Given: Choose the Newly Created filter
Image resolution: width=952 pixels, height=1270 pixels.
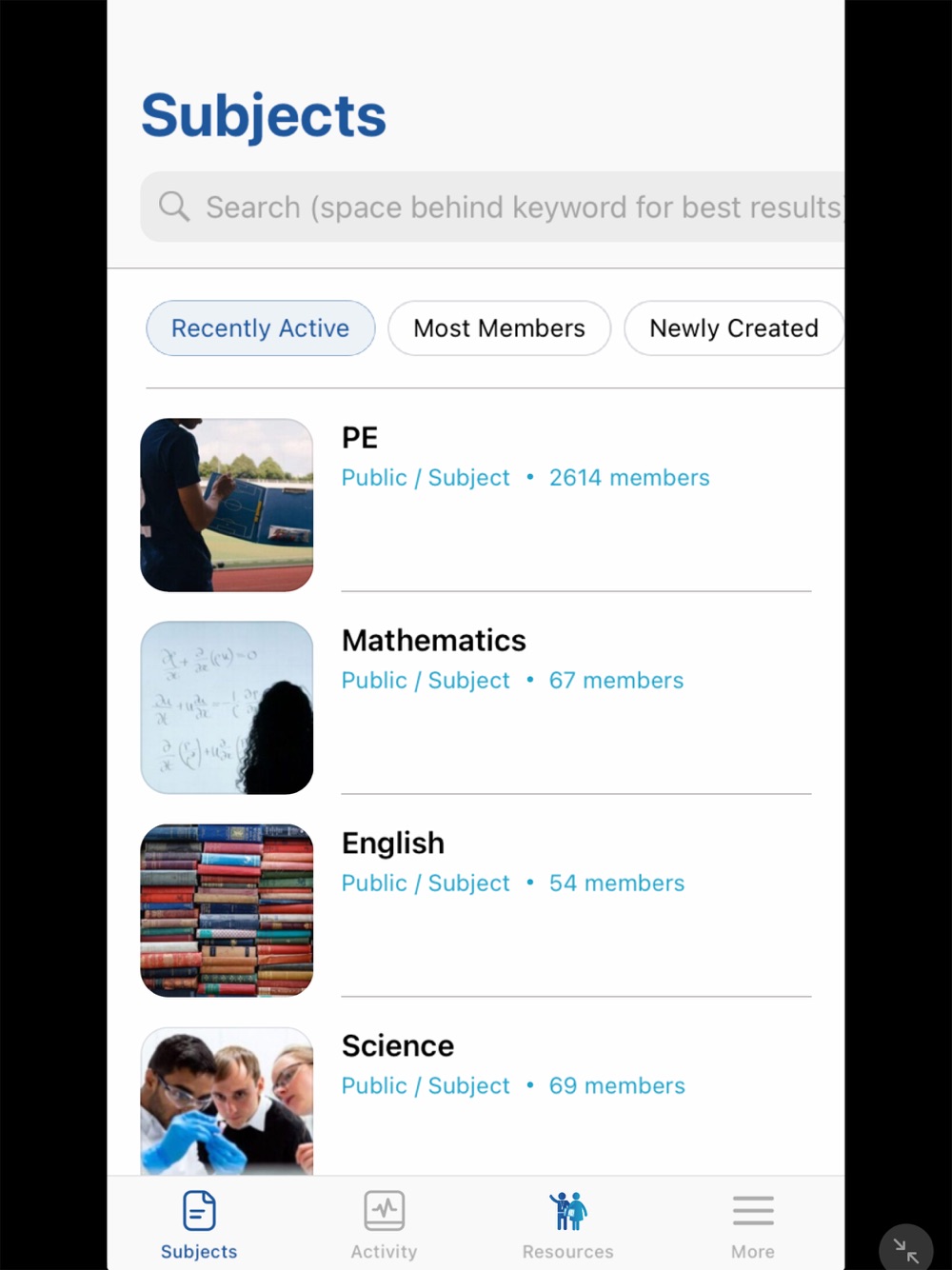Looking at the screenshot, I should [x=733, y=328].
